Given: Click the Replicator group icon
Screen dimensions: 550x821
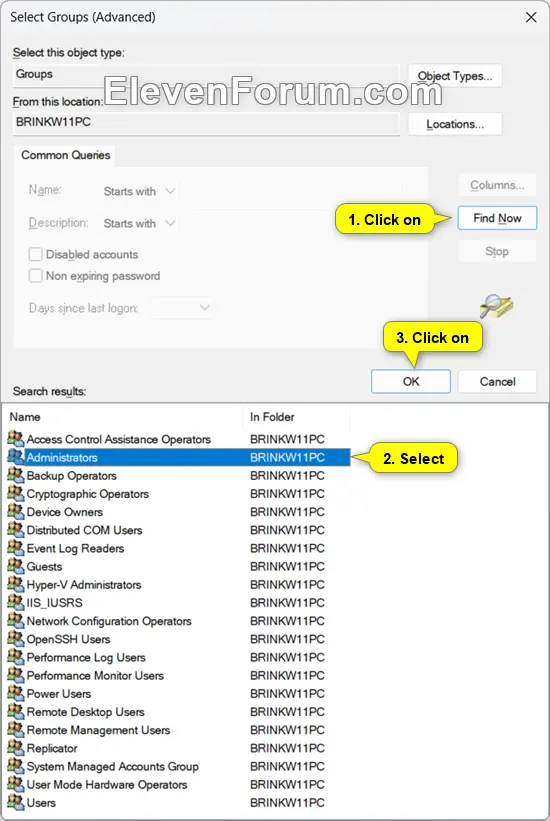Looking at the screenshot, I should [x=16, y=748].
